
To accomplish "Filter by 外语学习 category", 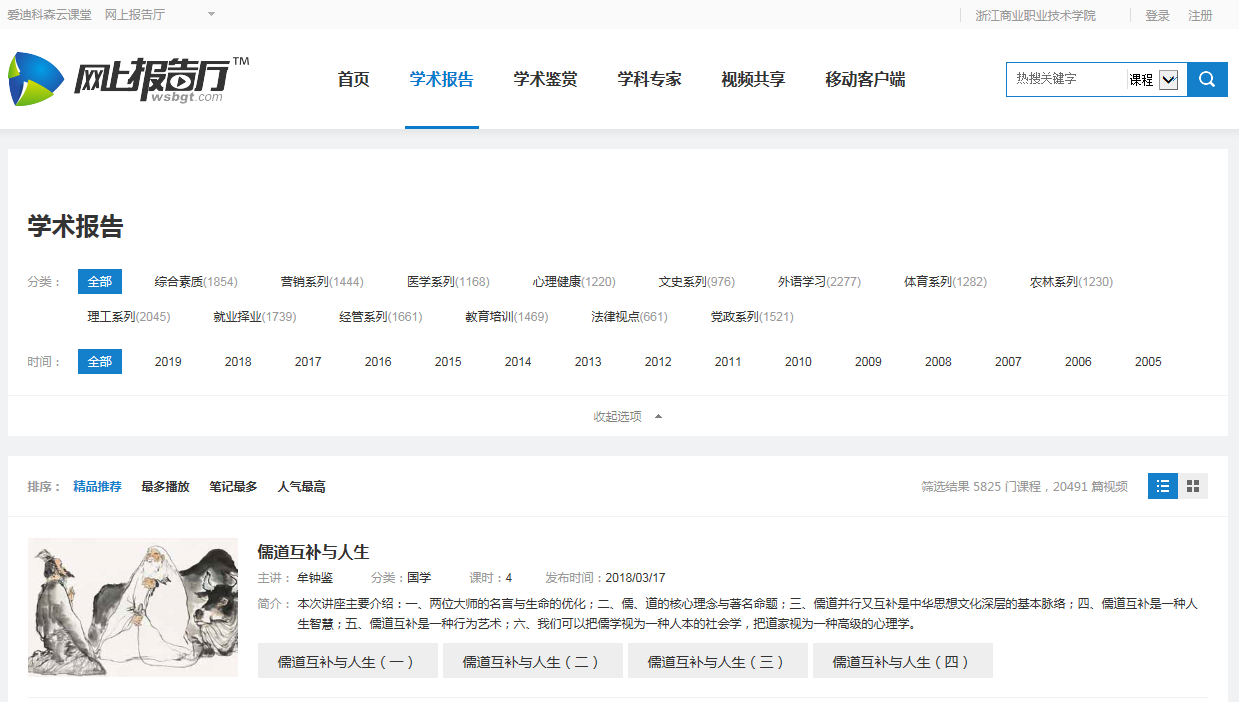I will click(x=818, y=282).
